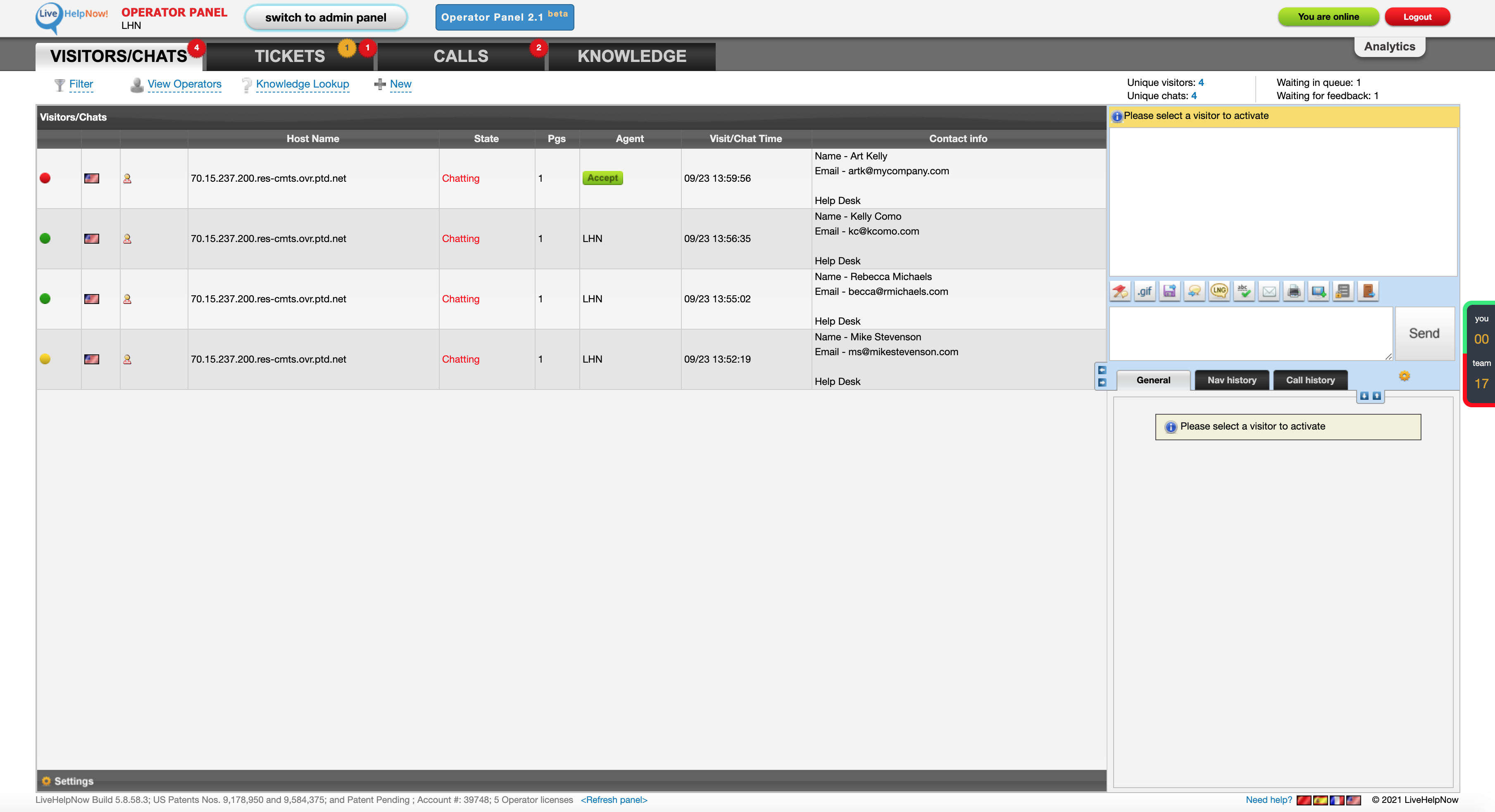This screenshot has width=1495, height=812.
Task: Click the .gif toolbar icon
Action: point(1145,291)
